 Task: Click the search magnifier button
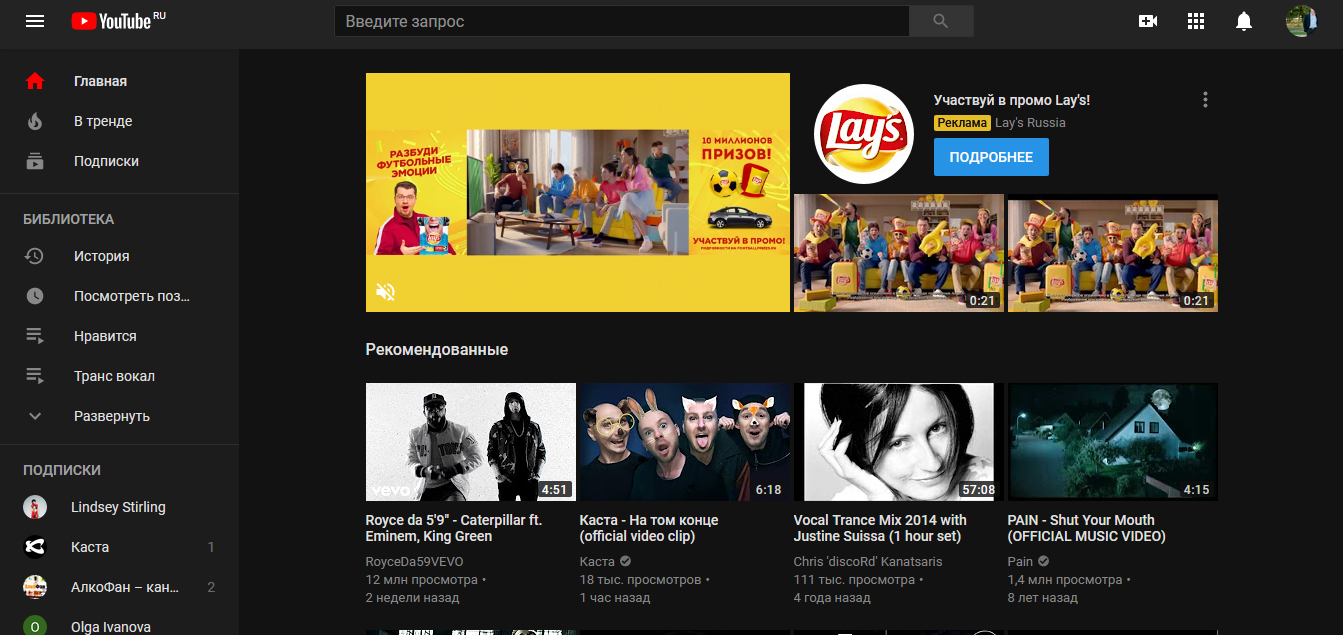(941, 21)
